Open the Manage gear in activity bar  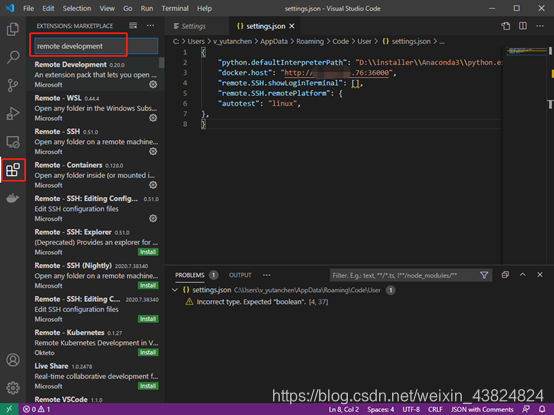13,388
